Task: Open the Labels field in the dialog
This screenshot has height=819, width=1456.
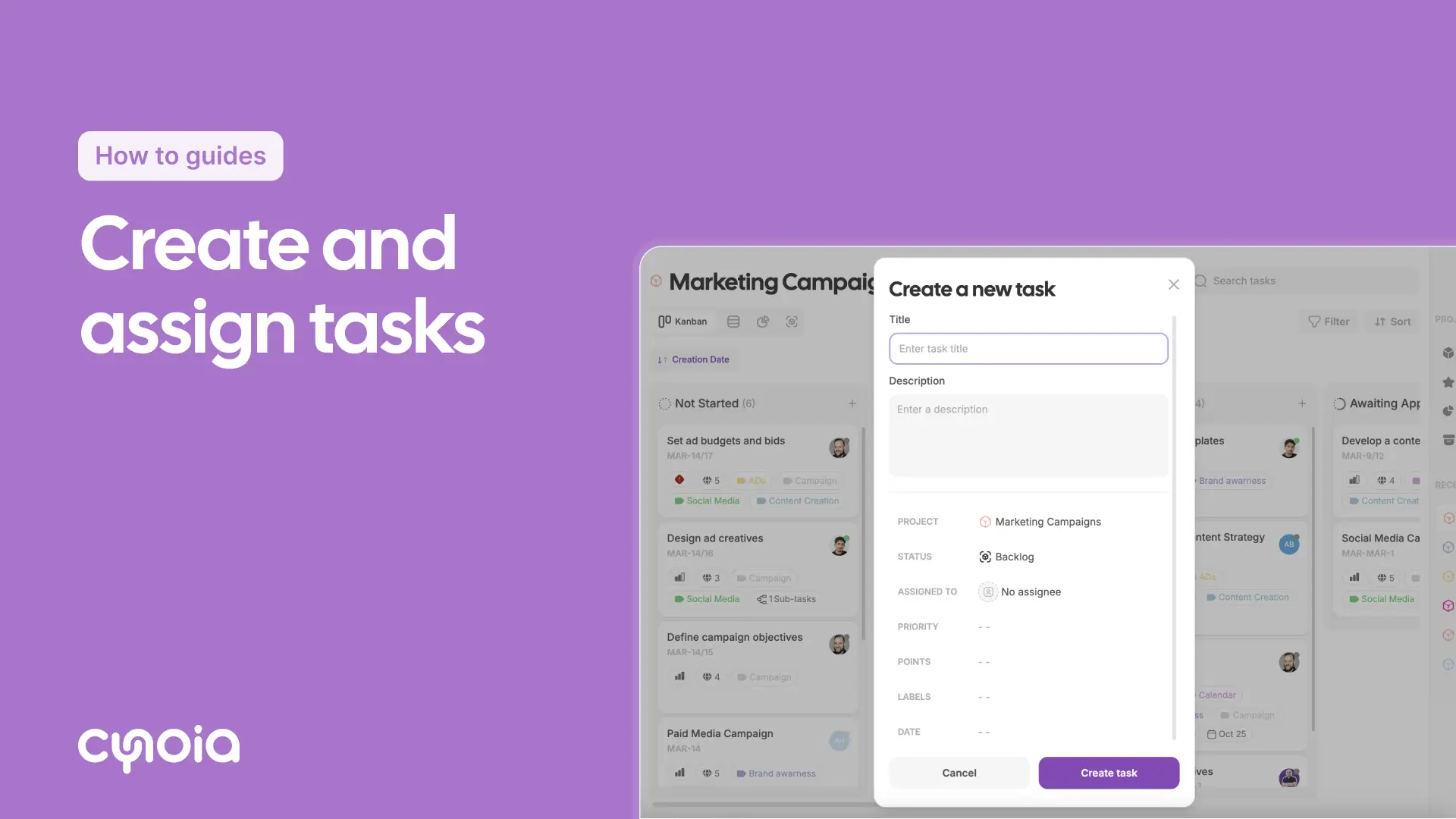Action: point(984,697)
